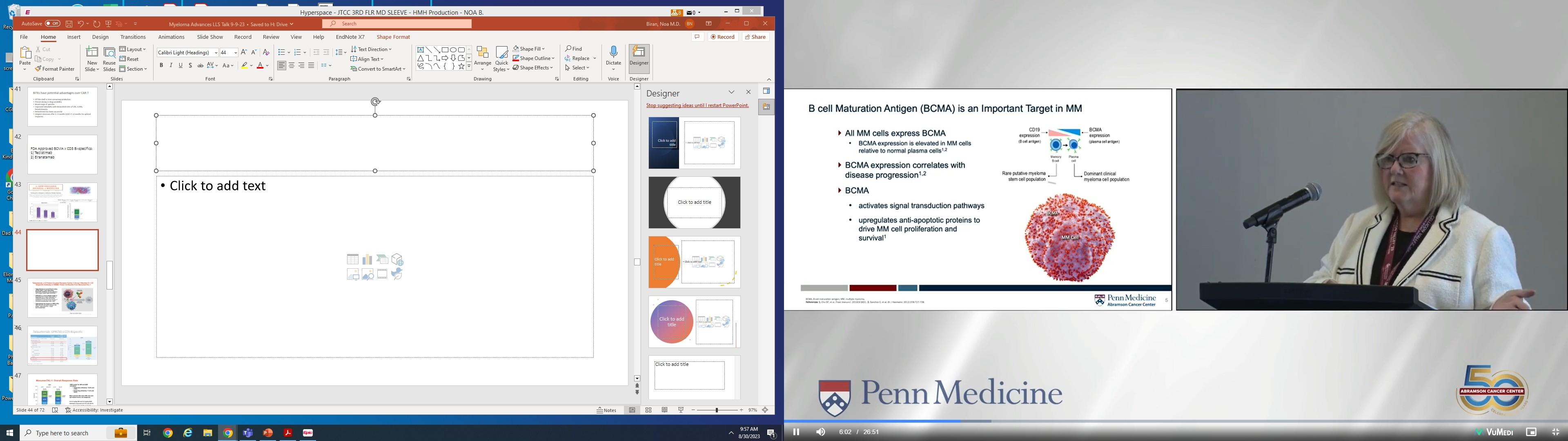Expand the font name dropdown

(216, 52)
